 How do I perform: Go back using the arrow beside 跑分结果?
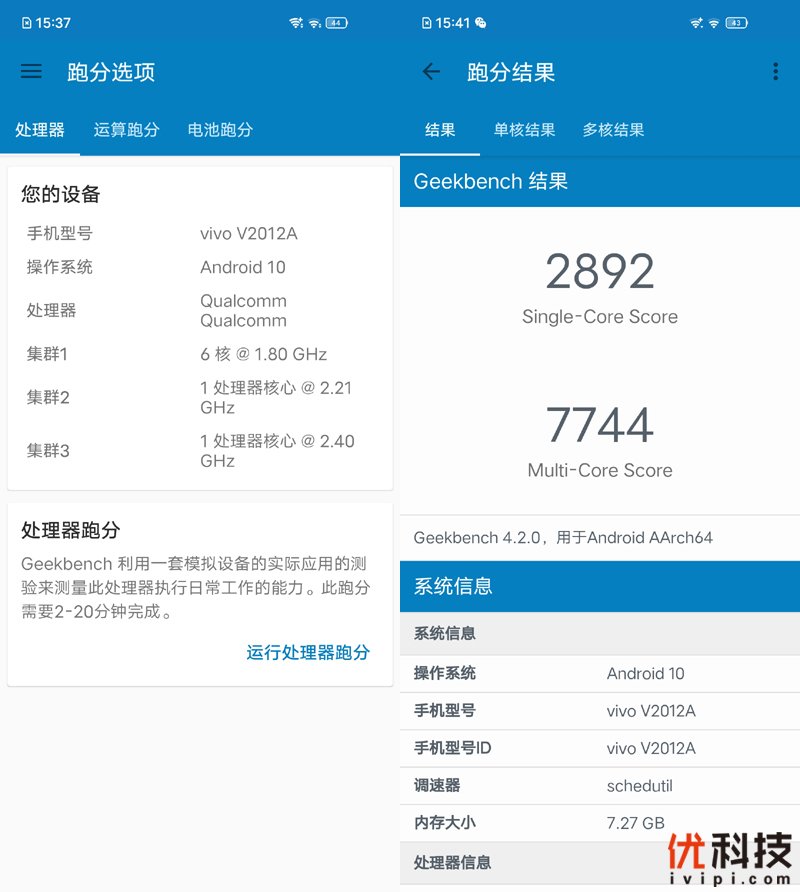click(x=431, y=71)
